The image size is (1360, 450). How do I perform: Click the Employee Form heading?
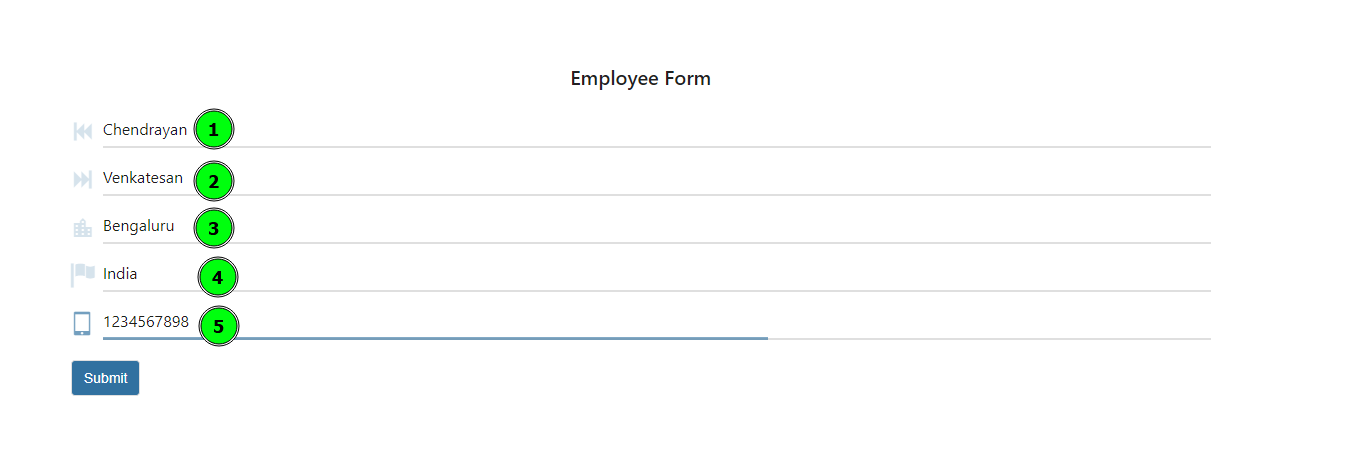pyautogui.click(x=640, y=78)
